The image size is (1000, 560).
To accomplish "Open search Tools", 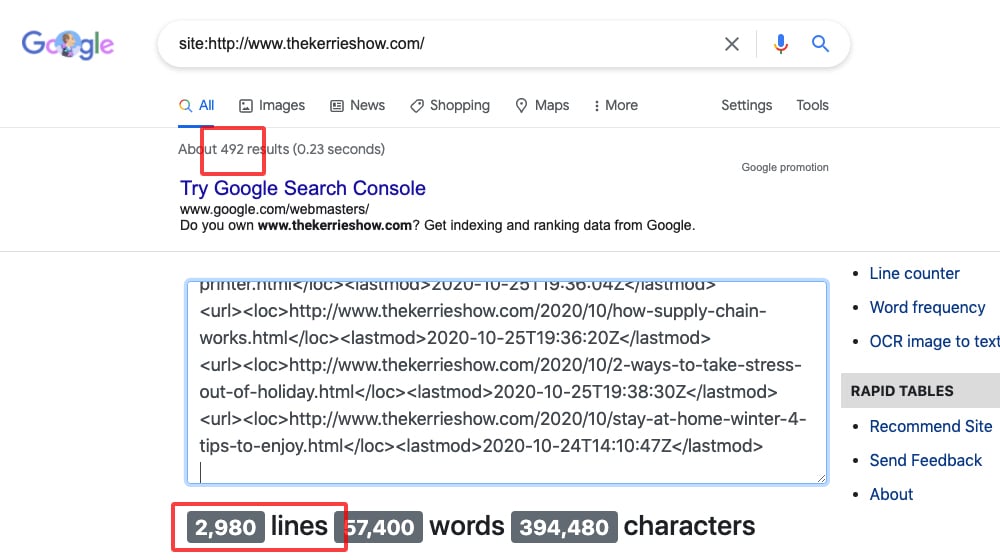I will [812, 105].
